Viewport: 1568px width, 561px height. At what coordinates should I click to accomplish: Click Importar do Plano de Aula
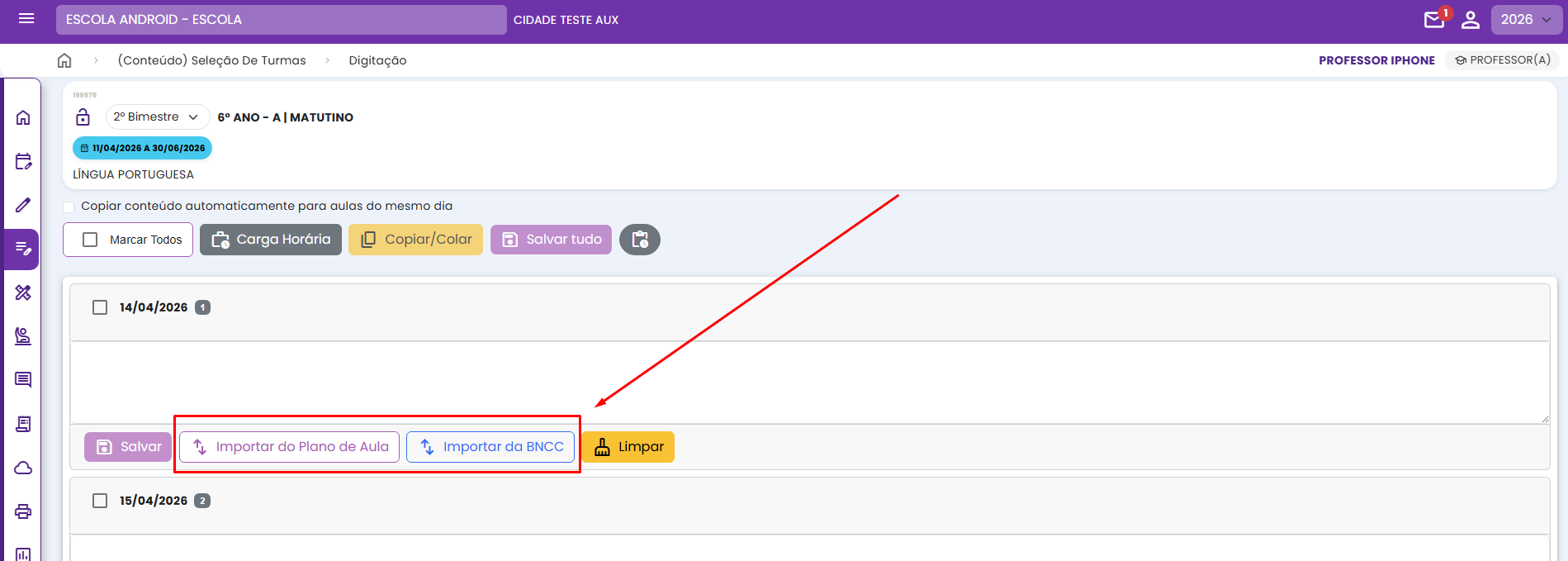pos(290,447)
